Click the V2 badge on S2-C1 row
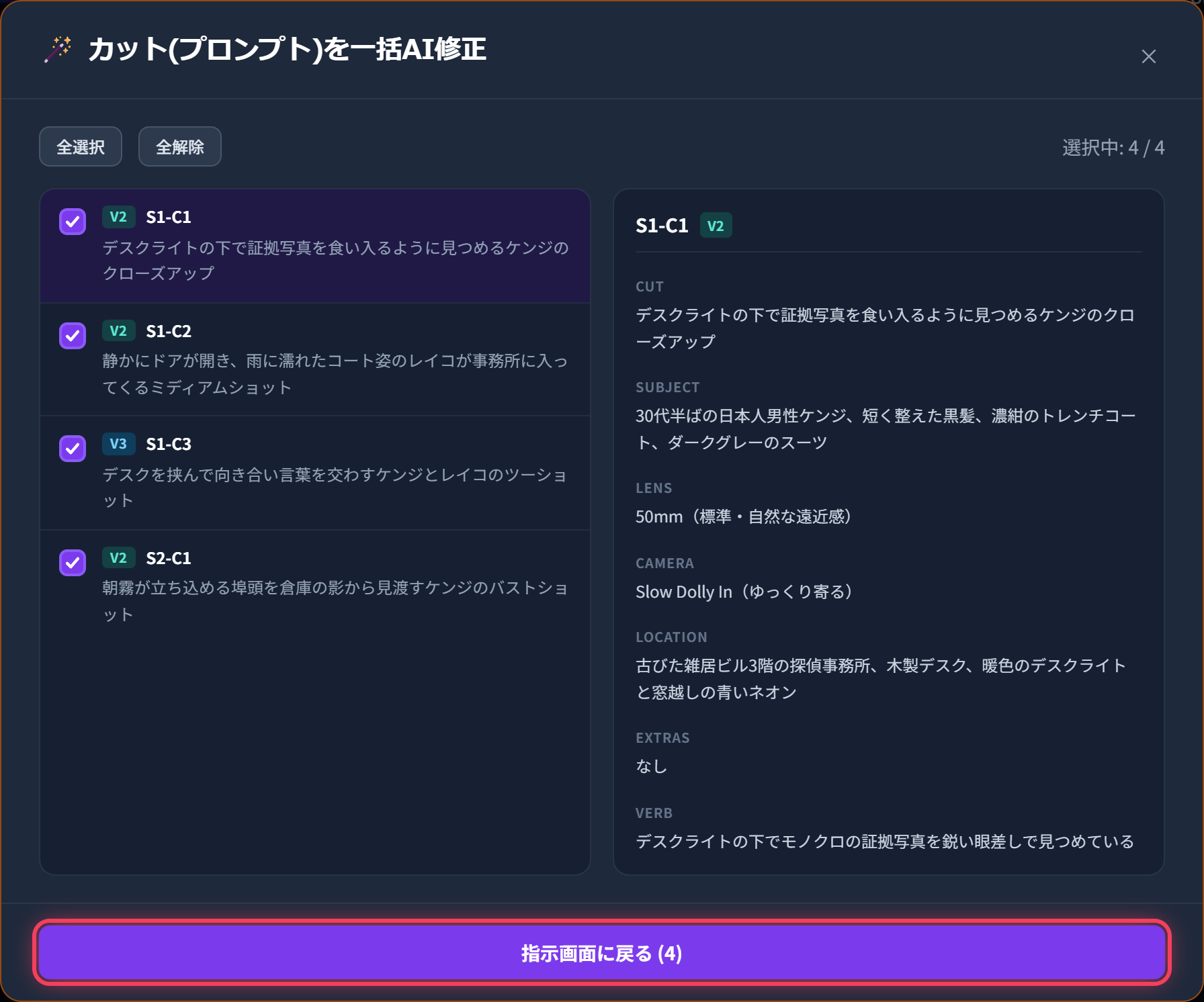1204x1002 pixels. (118, 558)
